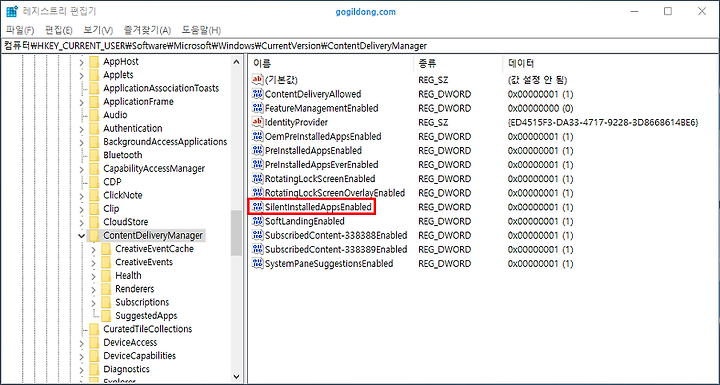Click the SilentInstalledAppsEnabled DWORD icon
The image size is (720, 385).
pyautogui.click(x=258, y=207)
